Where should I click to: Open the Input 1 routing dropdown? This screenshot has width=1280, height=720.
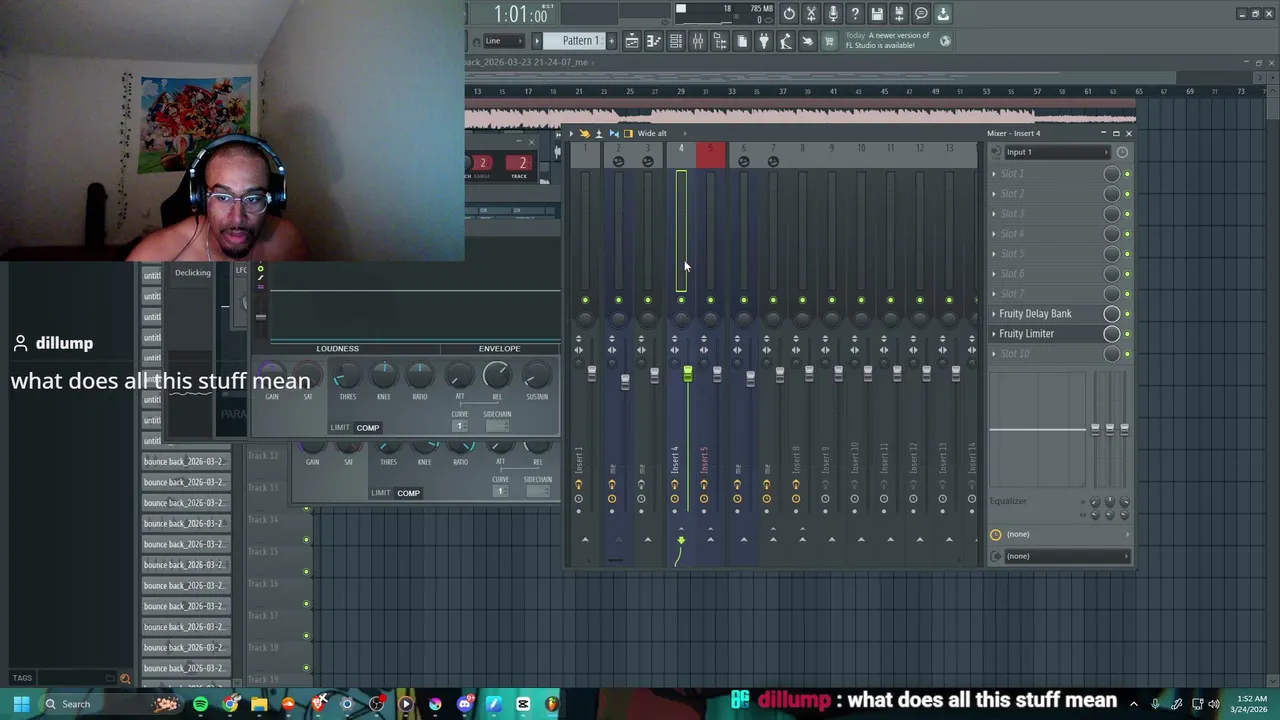(1058, 152)
